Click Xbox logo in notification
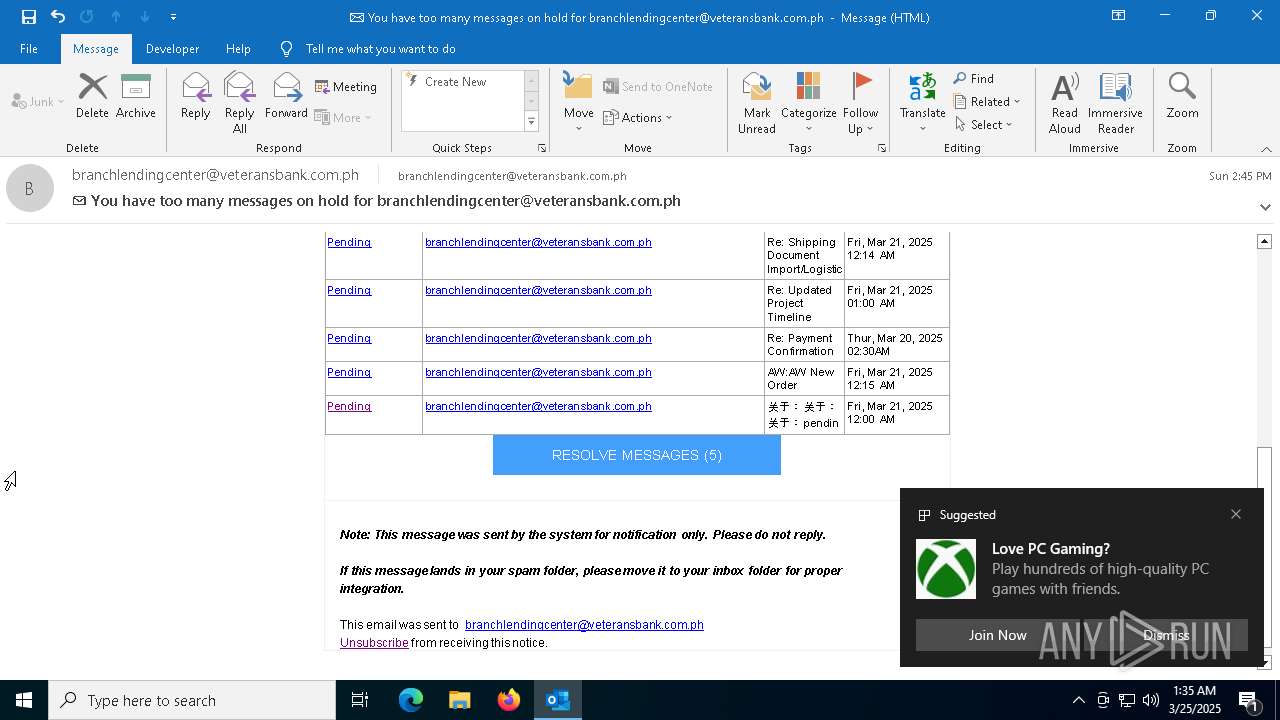The width and height of the screenshot is (1280, 720). pyautogui.click(x=946, y=569)
